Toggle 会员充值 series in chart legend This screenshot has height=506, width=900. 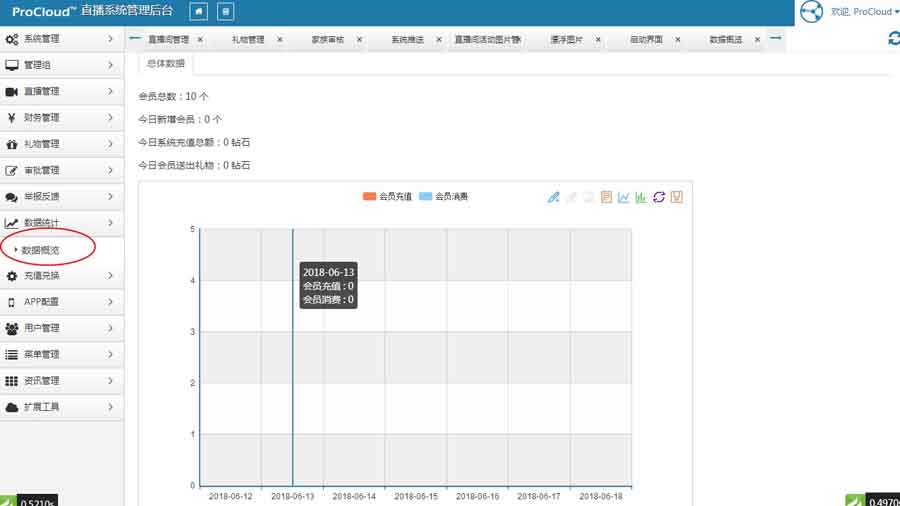(389, 197)
